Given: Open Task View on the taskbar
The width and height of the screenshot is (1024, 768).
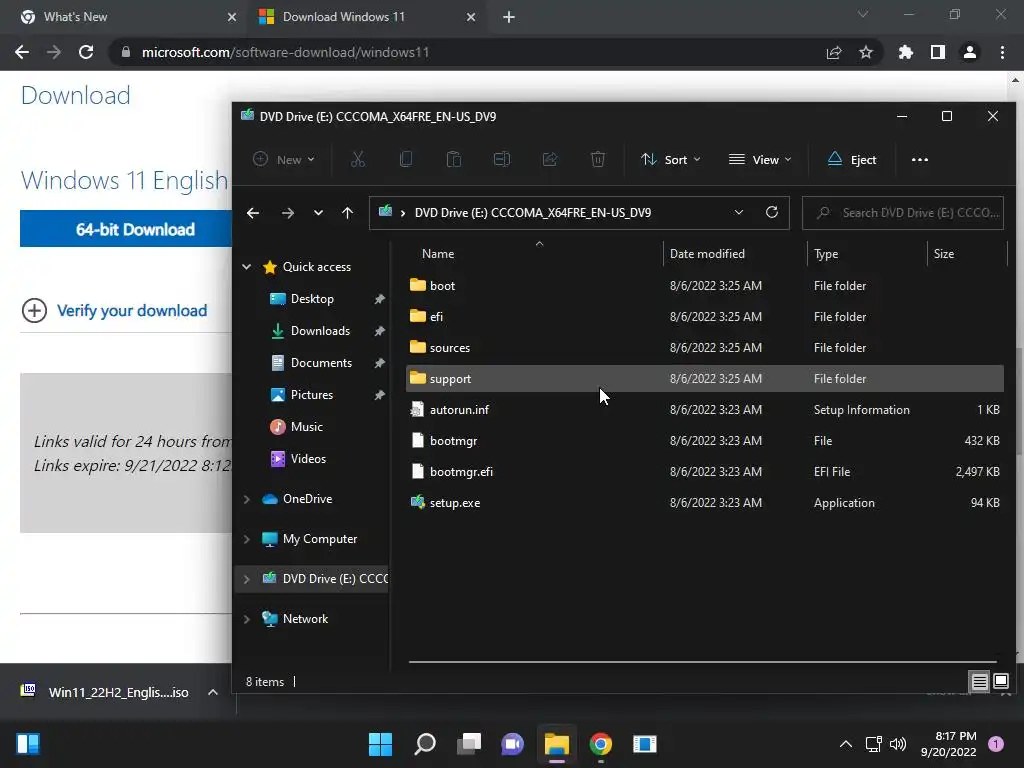Looking at the screenshot, I should (468, 744).
